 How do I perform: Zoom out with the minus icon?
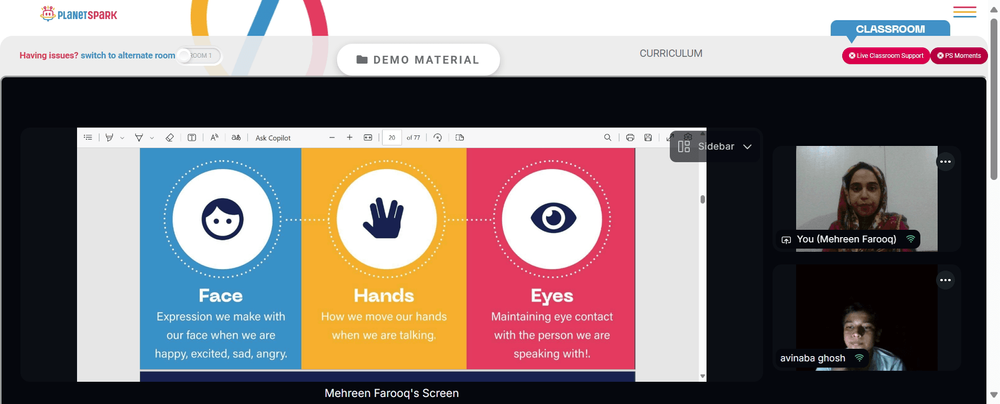tap(332, 137)
